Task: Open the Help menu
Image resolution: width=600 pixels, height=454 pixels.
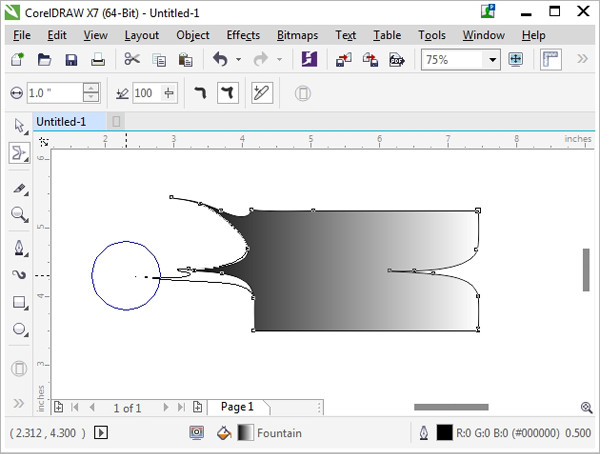Action: tap(533, 35)
